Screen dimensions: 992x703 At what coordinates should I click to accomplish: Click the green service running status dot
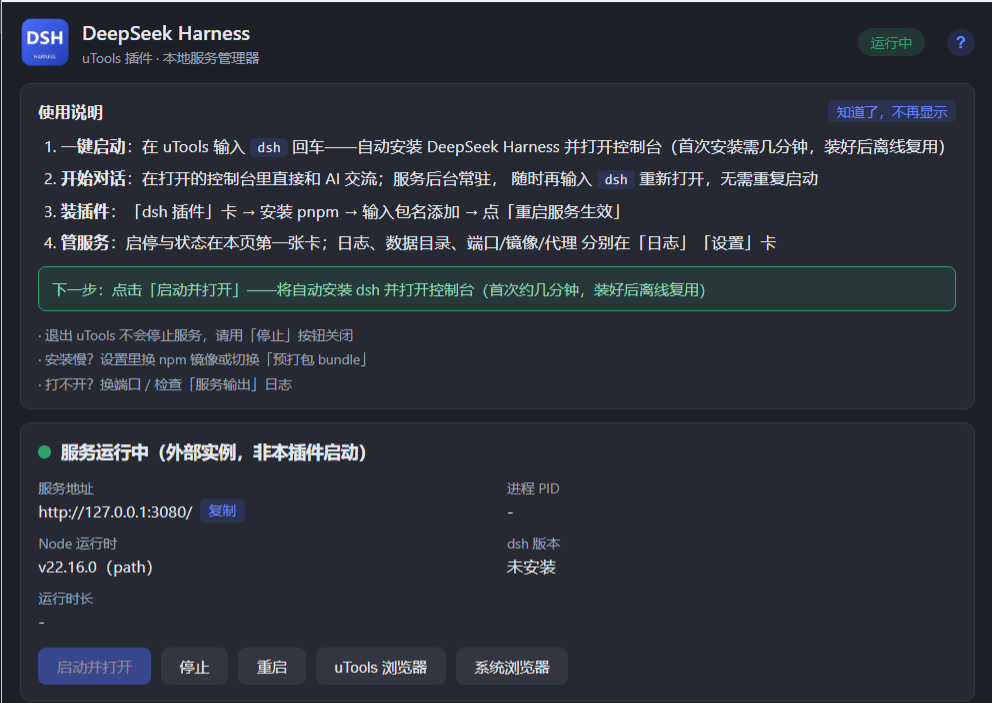click(x=44, y=452)
